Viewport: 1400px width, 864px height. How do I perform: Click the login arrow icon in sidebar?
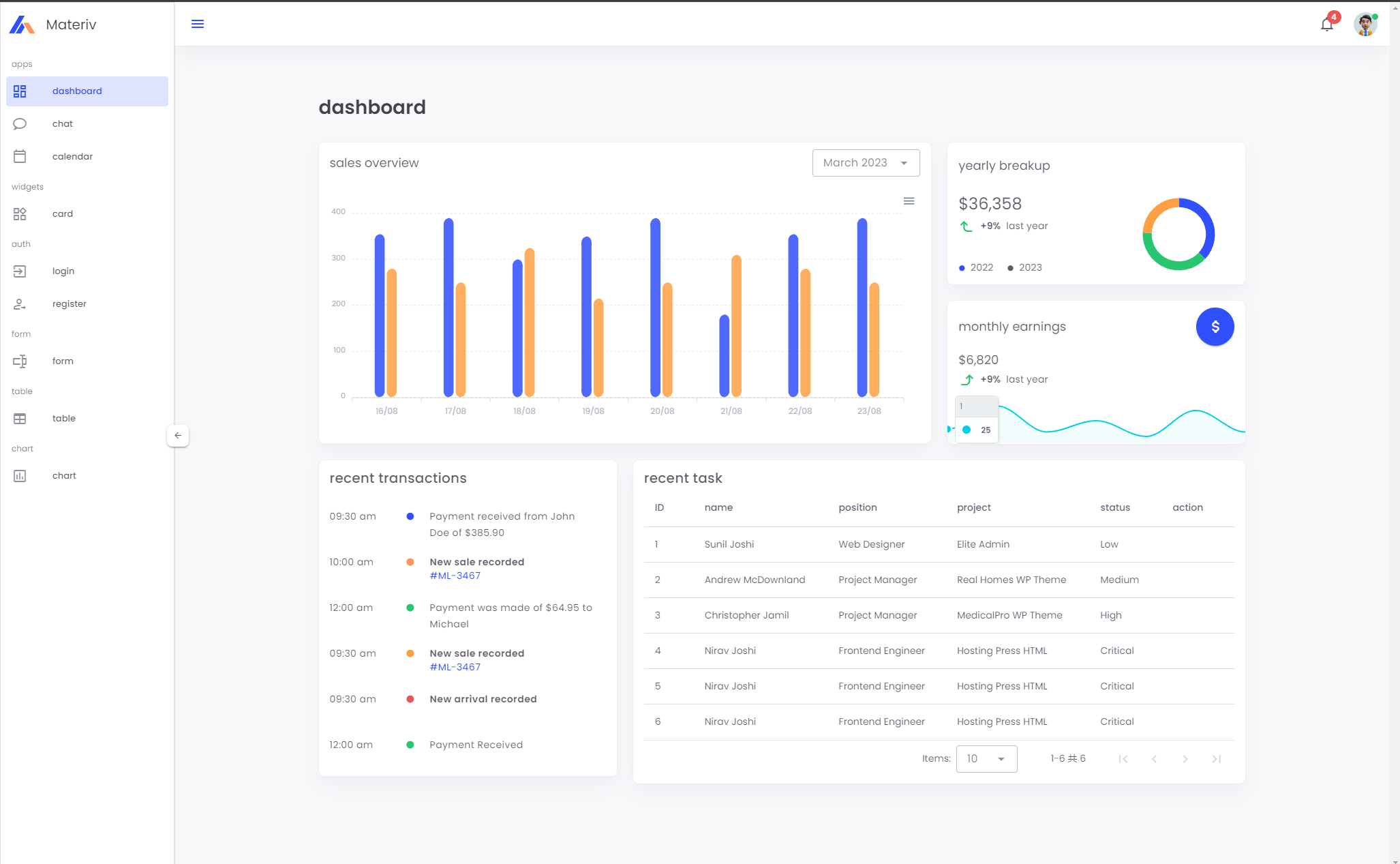coord(20,271)
